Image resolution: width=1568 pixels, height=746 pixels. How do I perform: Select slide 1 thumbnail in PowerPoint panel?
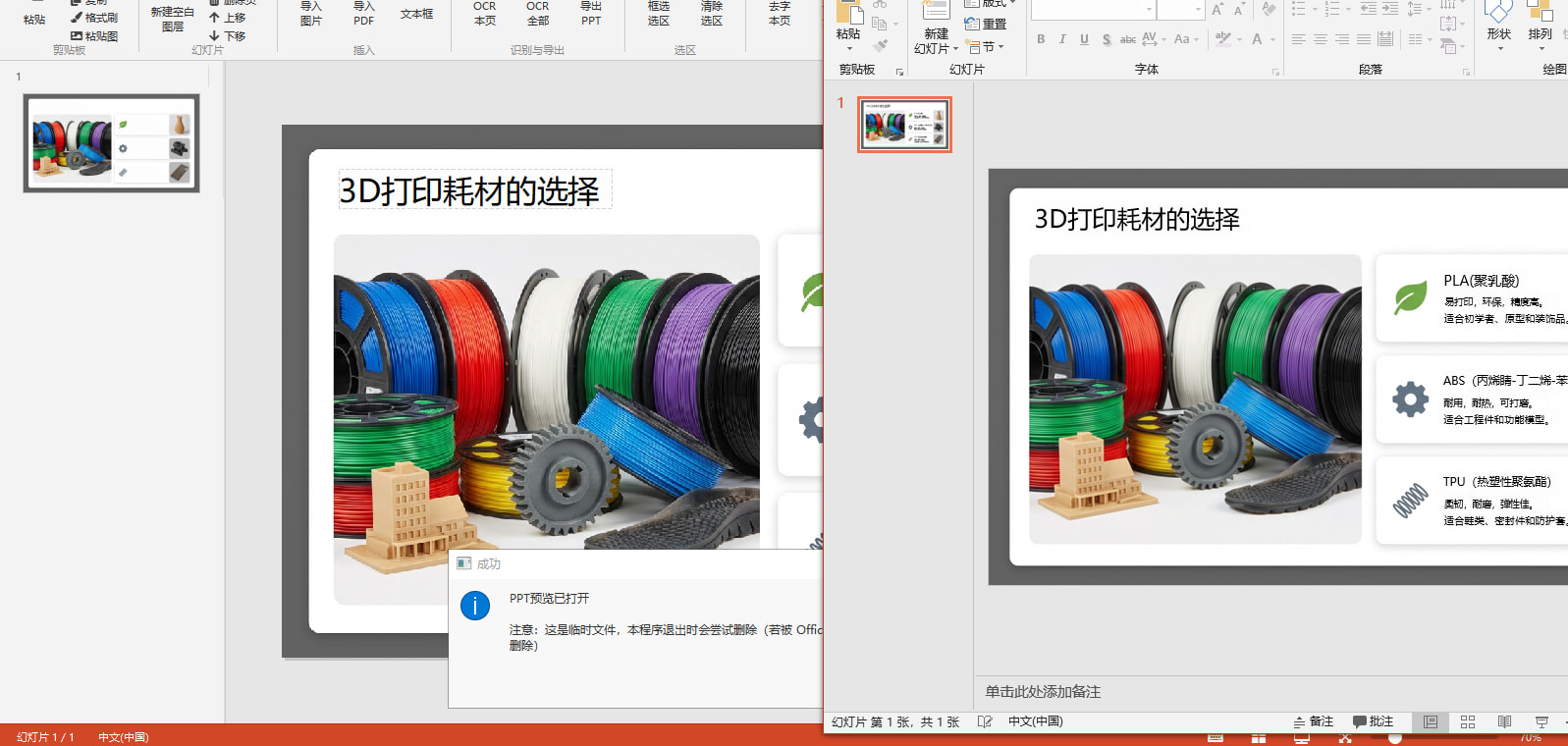pos(904,125)
